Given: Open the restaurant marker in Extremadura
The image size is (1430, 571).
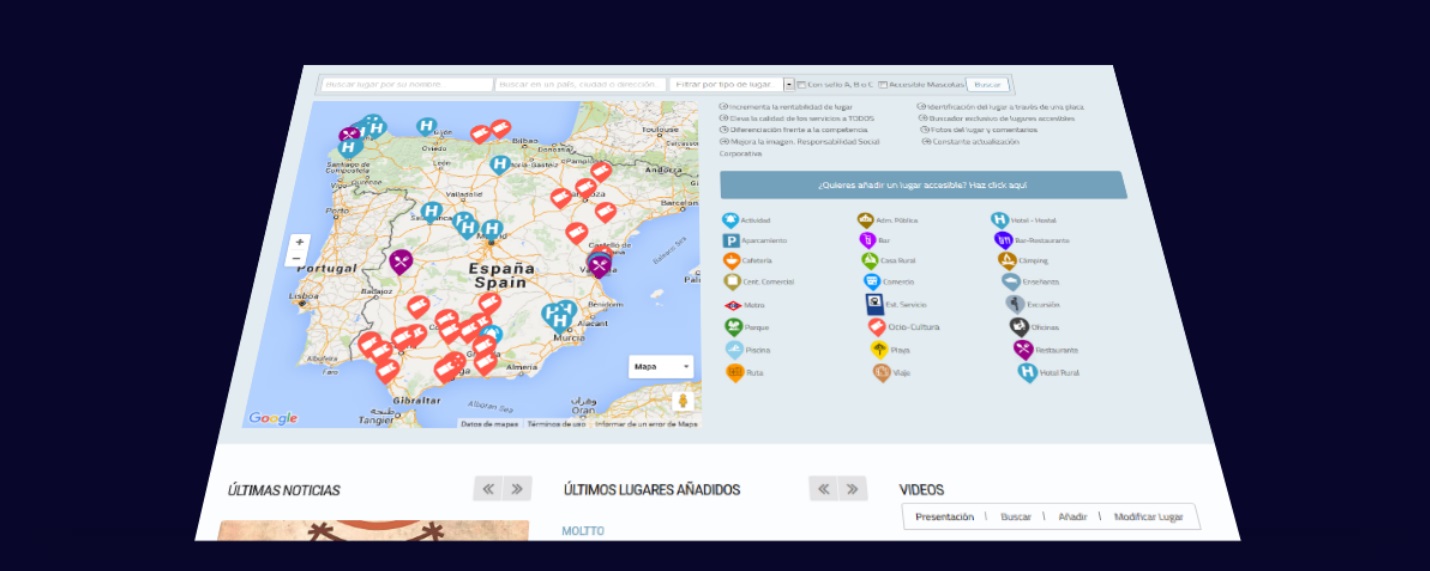Looking at the screenshot, I should 401,262.
